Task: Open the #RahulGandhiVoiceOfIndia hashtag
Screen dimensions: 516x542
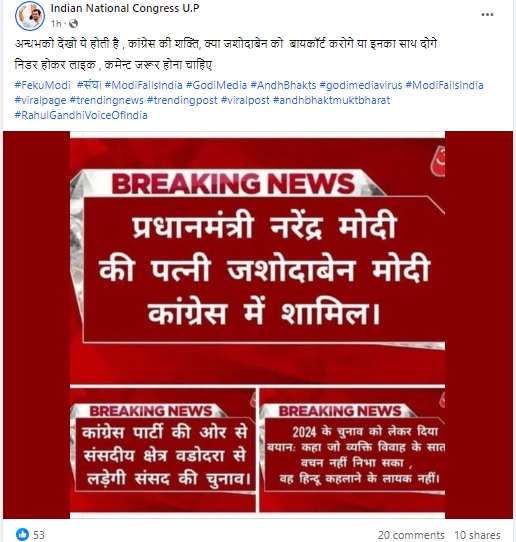Action: [x=81, y=115]
